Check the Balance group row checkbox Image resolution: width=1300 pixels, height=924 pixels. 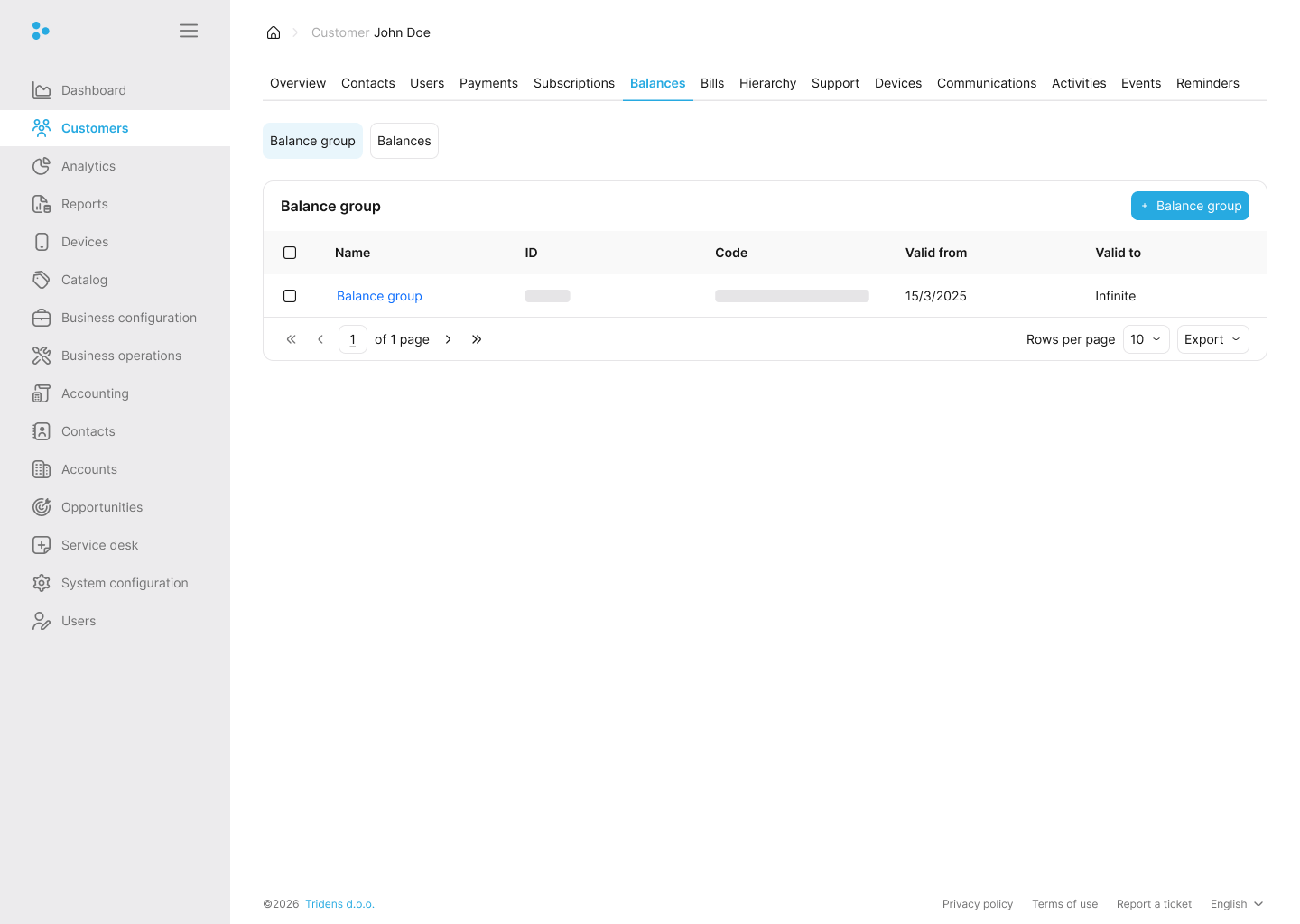coord(290,296)
